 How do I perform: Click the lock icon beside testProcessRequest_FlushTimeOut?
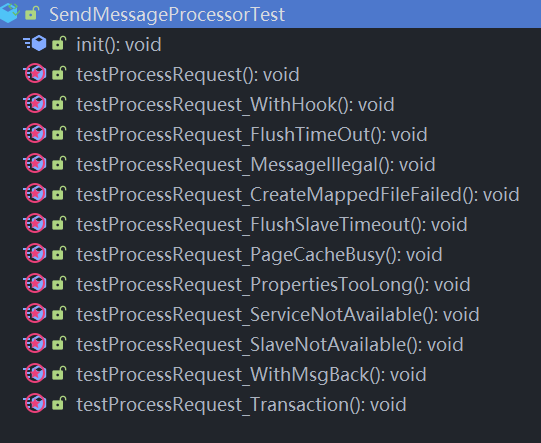pos(59,133)
